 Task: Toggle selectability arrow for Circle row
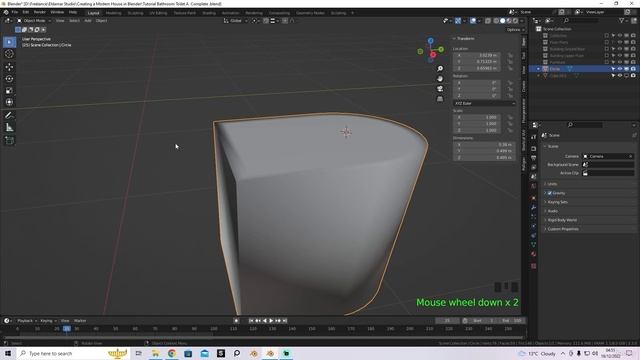613,69
